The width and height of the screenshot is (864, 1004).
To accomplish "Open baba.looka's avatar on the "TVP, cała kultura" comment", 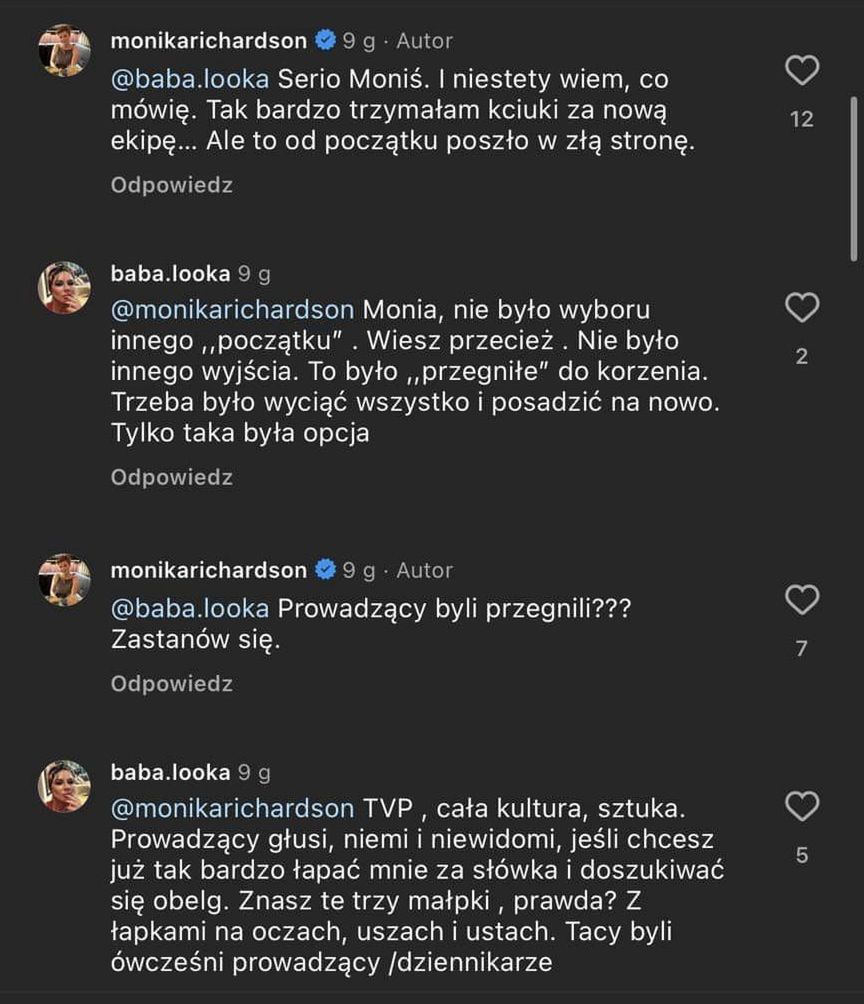I will click(64, 786).
